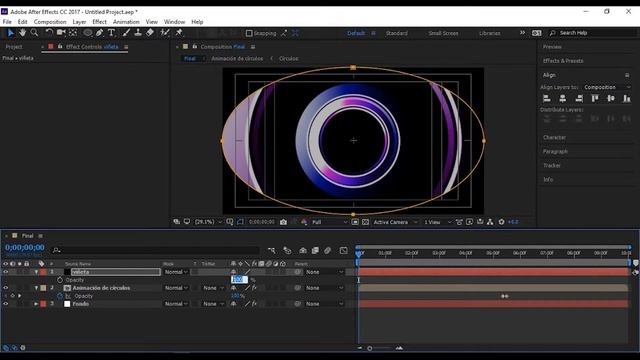Open the magnification ratio dropdown 29.1%
This screenshot has width=640, height=360.
click(x=208, y=222)
